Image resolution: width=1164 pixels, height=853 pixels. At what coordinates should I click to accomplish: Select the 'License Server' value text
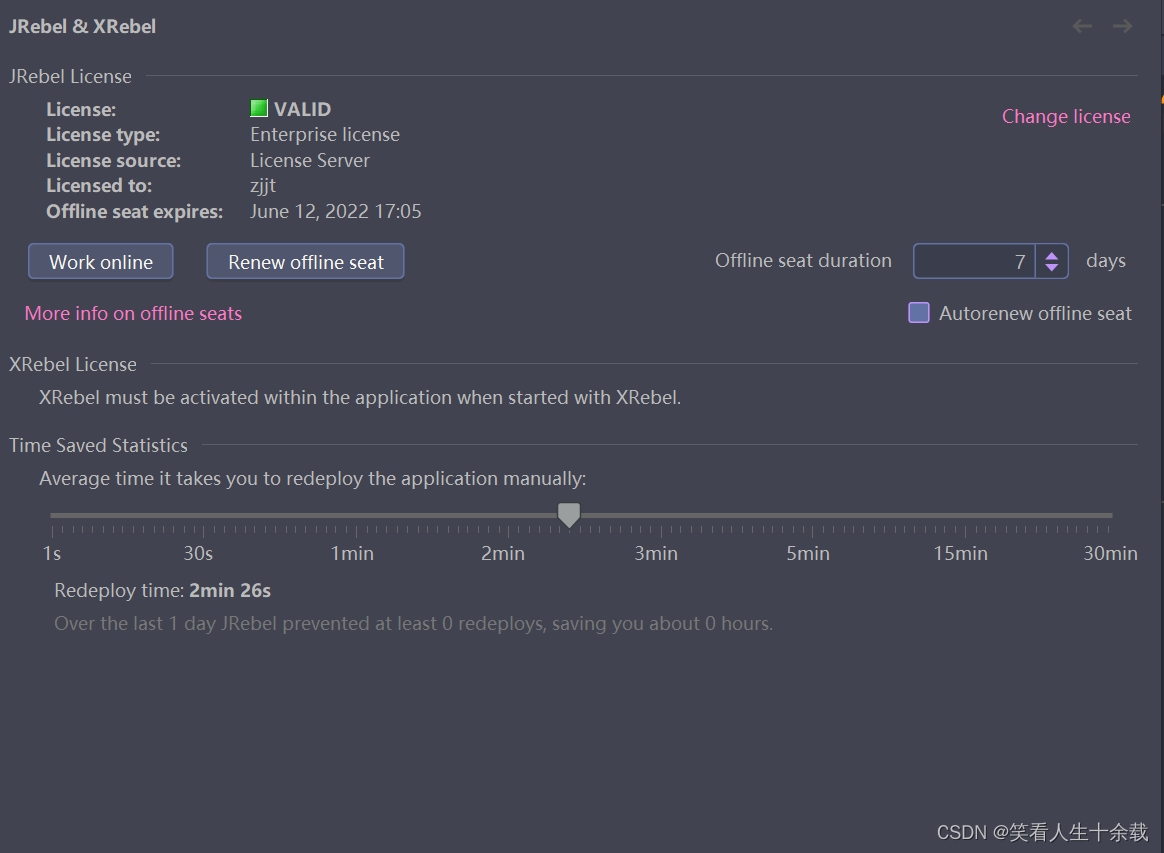[310, 160]
